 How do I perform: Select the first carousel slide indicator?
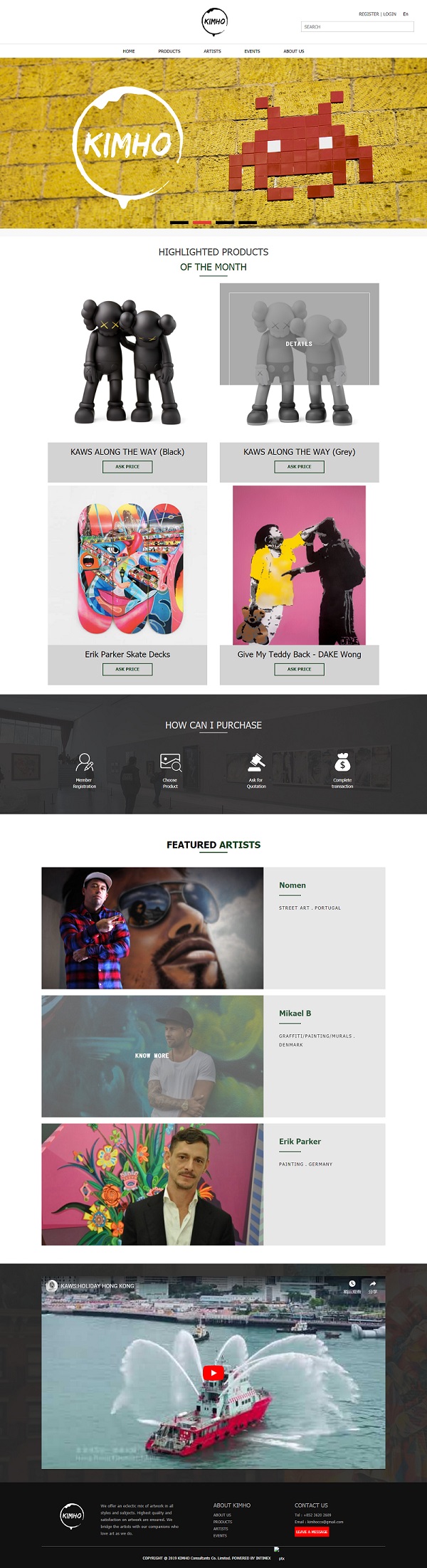(x=179, y=223)
